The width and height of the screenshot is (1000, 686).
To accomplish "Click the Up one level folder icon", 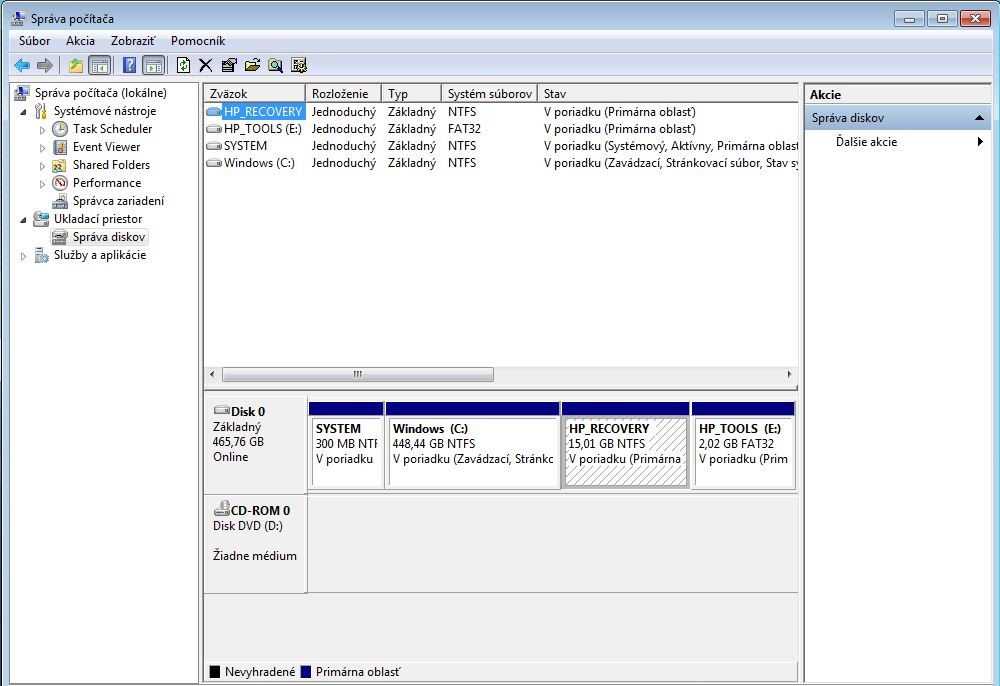I will (x=76, y=65).
